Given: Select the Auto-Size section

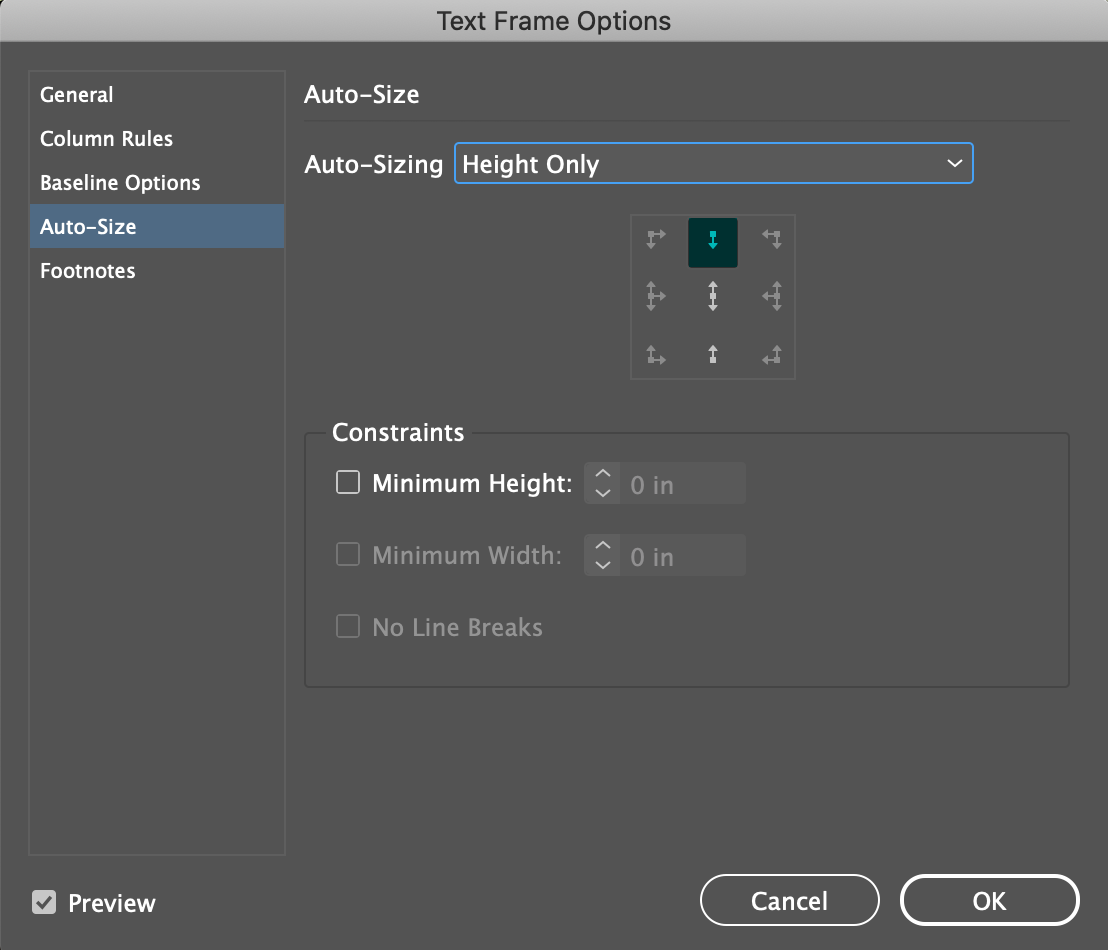Looking at the screenshot, I should click(x=157, y=226).
